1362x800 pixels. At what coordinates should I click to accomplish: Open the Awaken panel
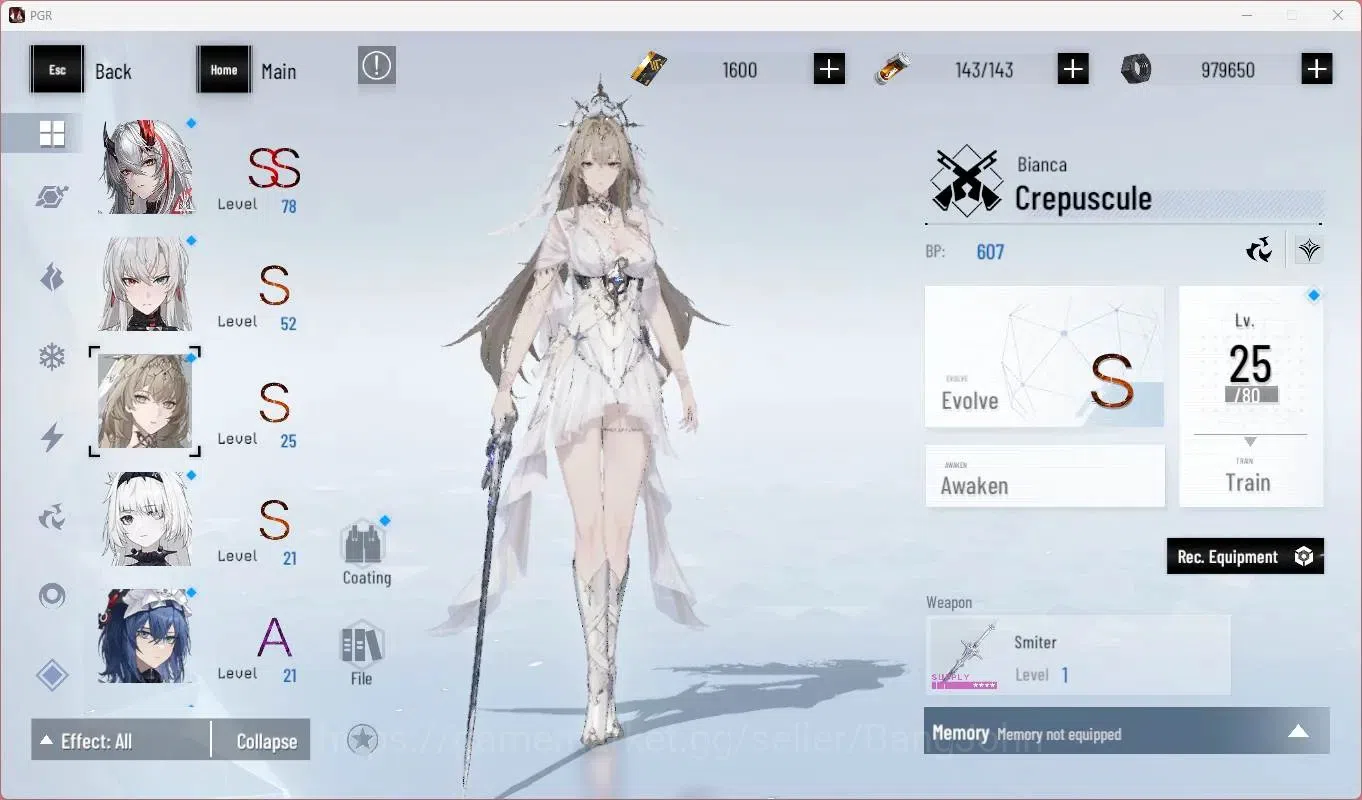[1045, 476]
